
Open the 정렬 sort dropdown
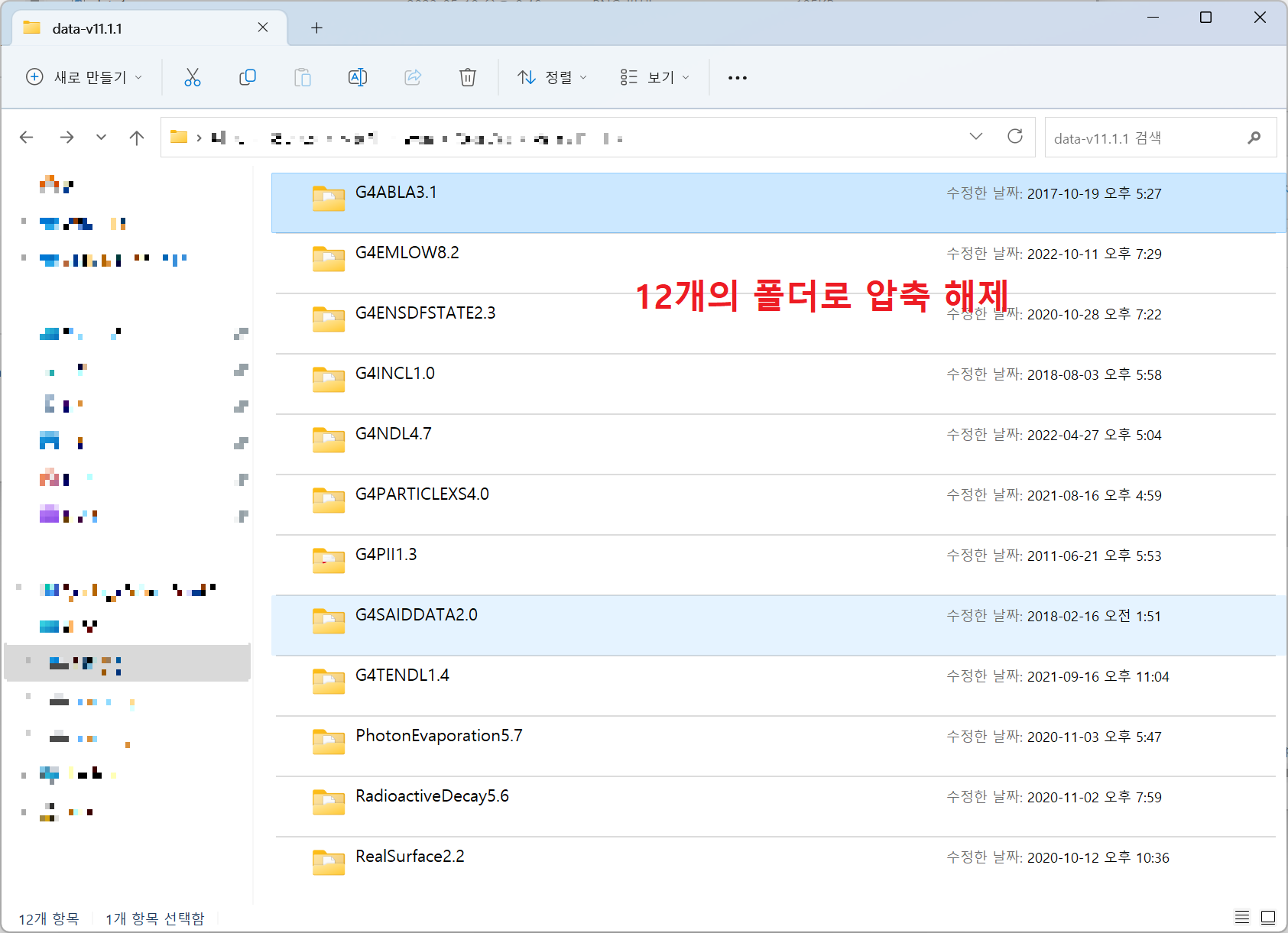click(x=552, y=77)
